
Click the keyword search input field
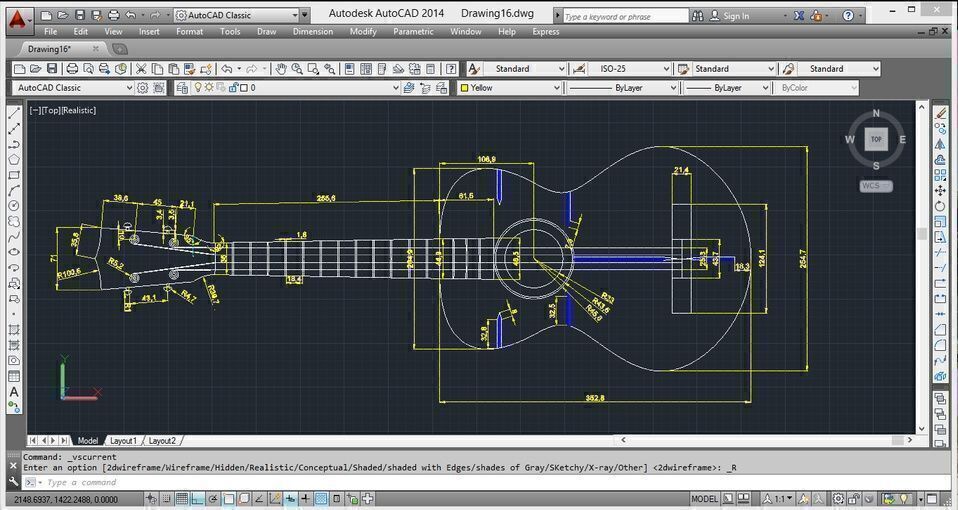pyautogui.click(x=624, y=16)
